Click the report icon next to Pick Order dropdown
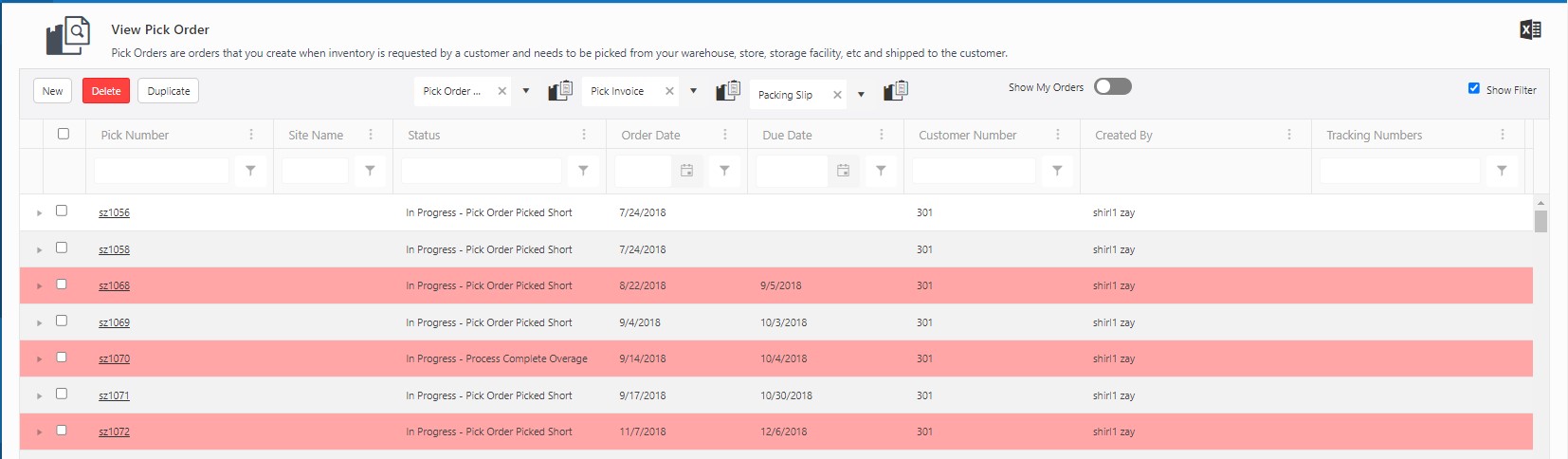 [x=560, y=91]
